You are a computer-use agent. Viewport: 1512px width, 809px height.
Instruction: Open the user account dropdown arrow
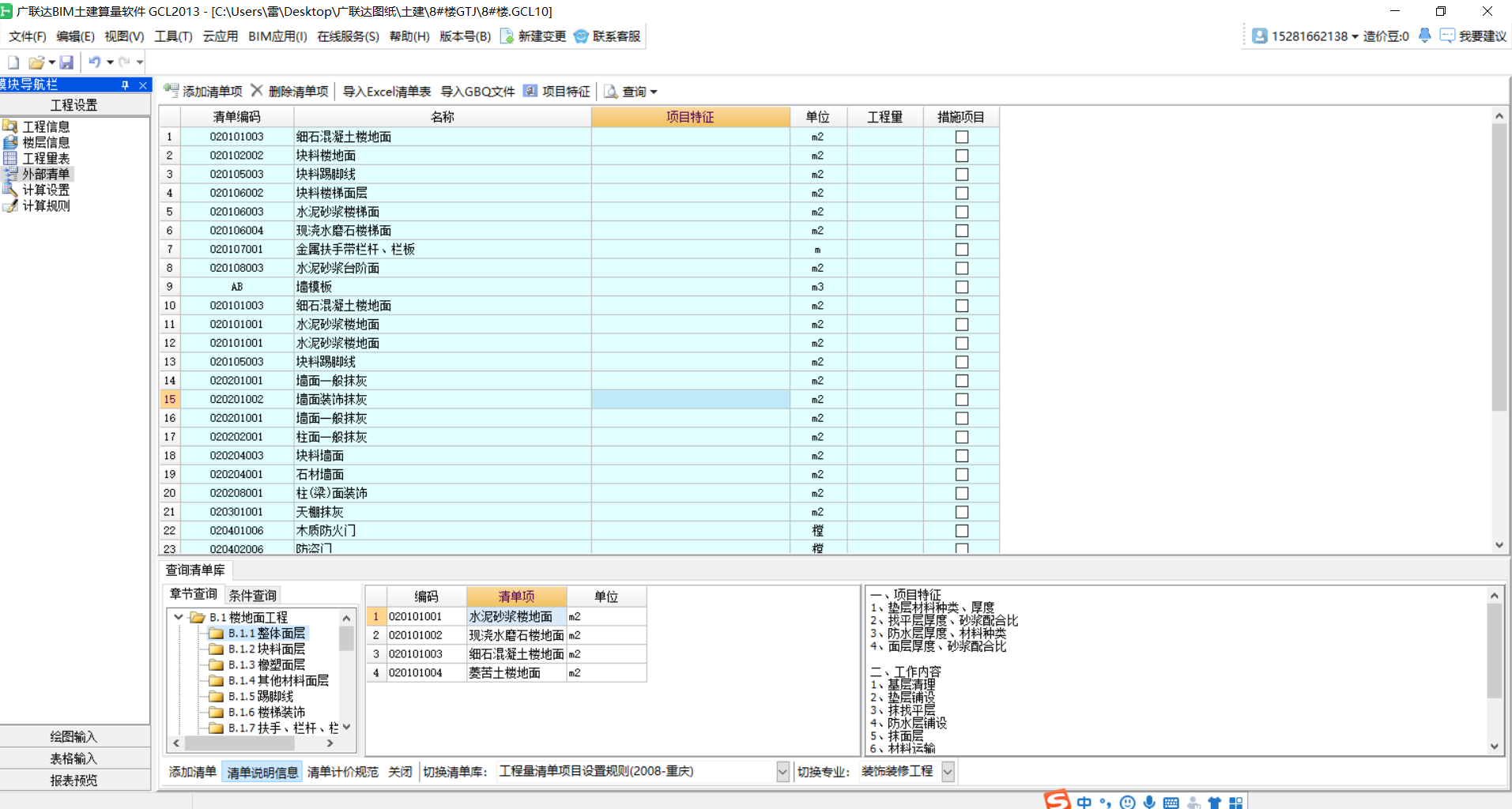[x=1355, y=36]
